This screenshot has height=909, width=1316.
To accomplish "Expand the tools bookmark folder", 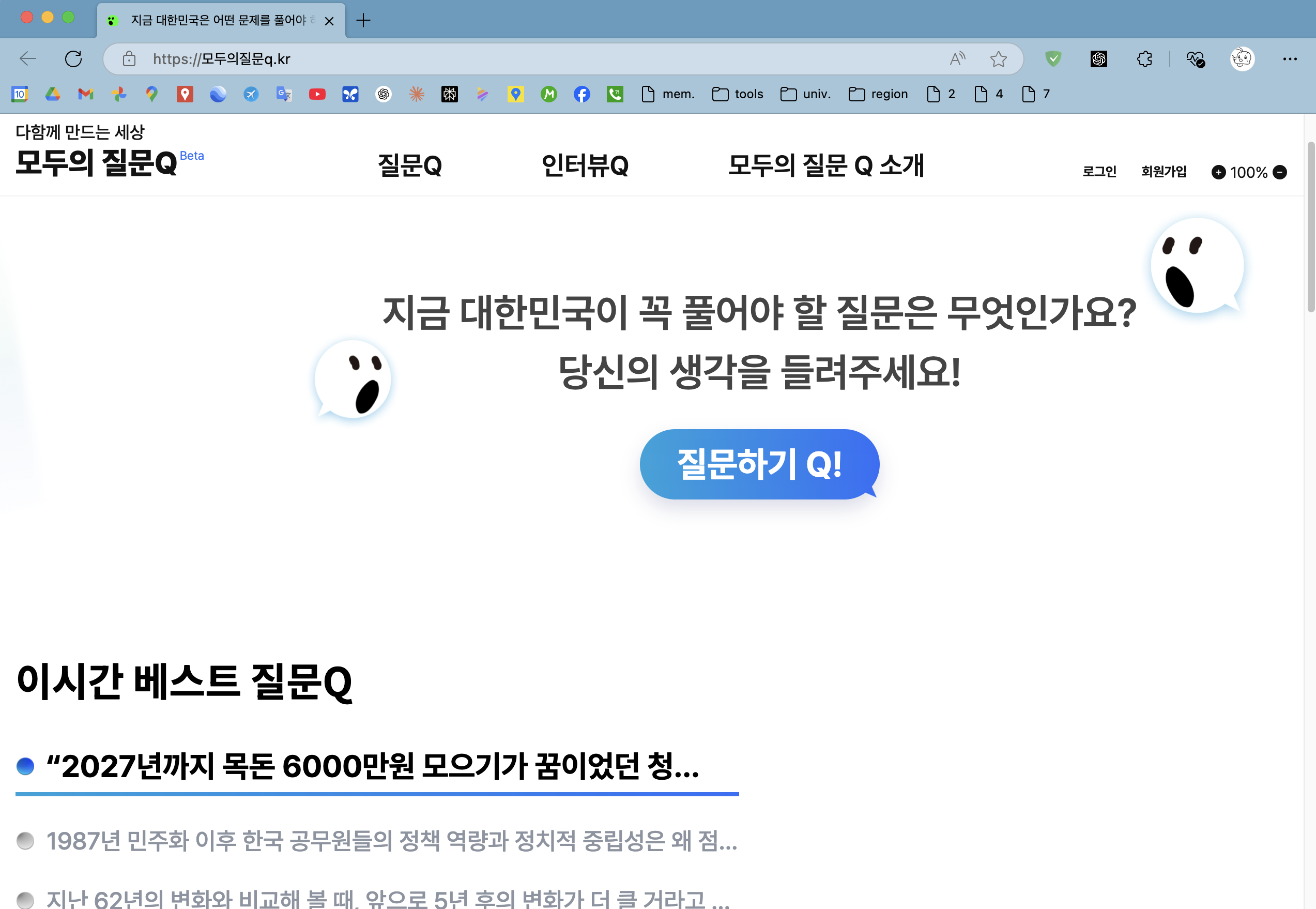I will tap(737, 94).
